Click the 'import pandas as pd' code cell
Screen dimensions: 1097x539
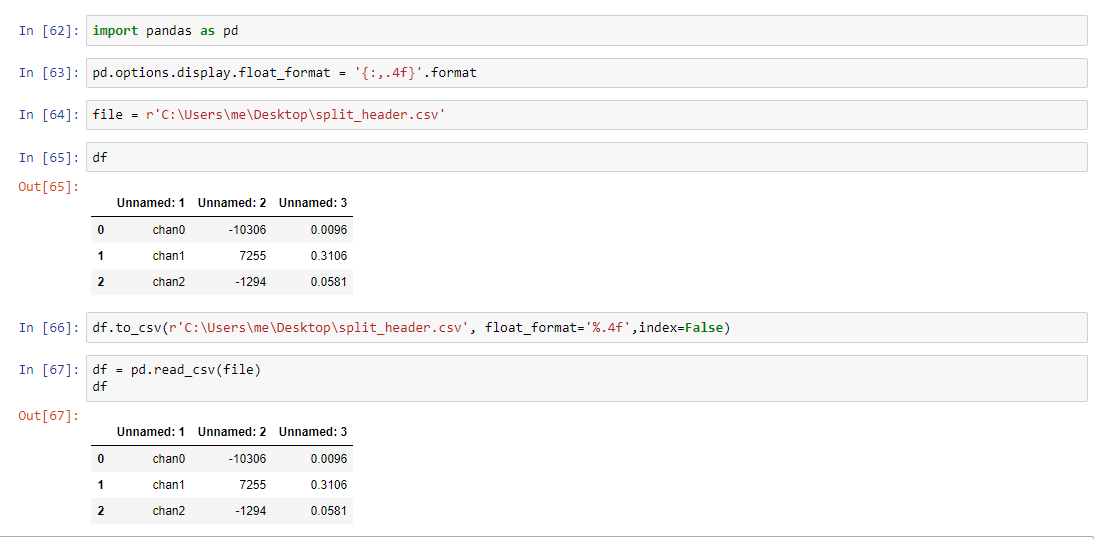coord(586,31)
